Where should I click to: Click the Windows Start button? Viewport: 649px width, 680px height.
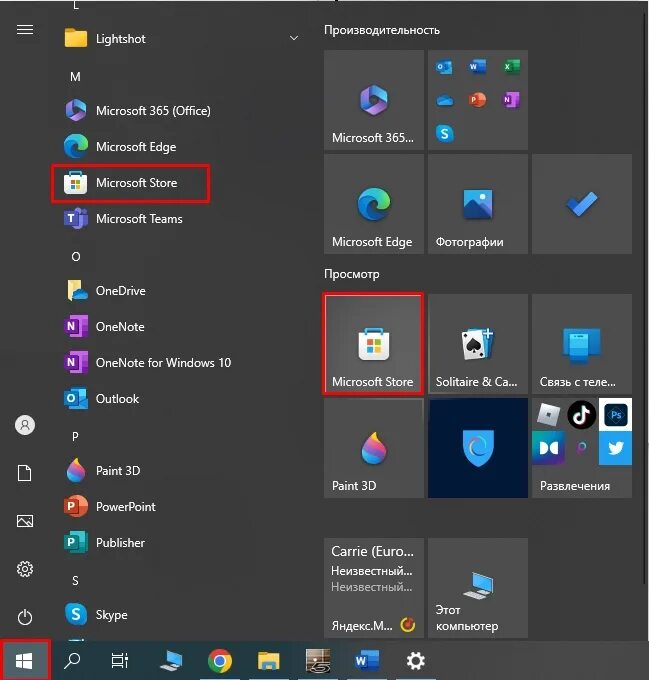pos(24,661)
